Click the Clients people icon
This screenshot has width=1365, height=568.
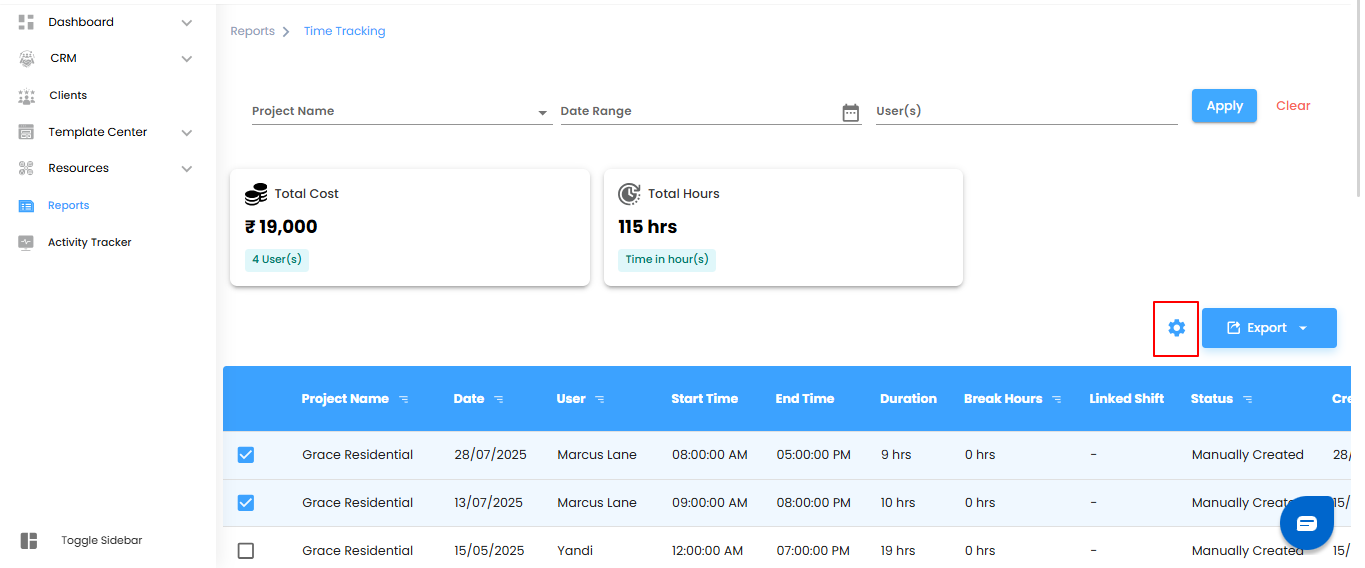pyautogui.click(x=27, y=96)
